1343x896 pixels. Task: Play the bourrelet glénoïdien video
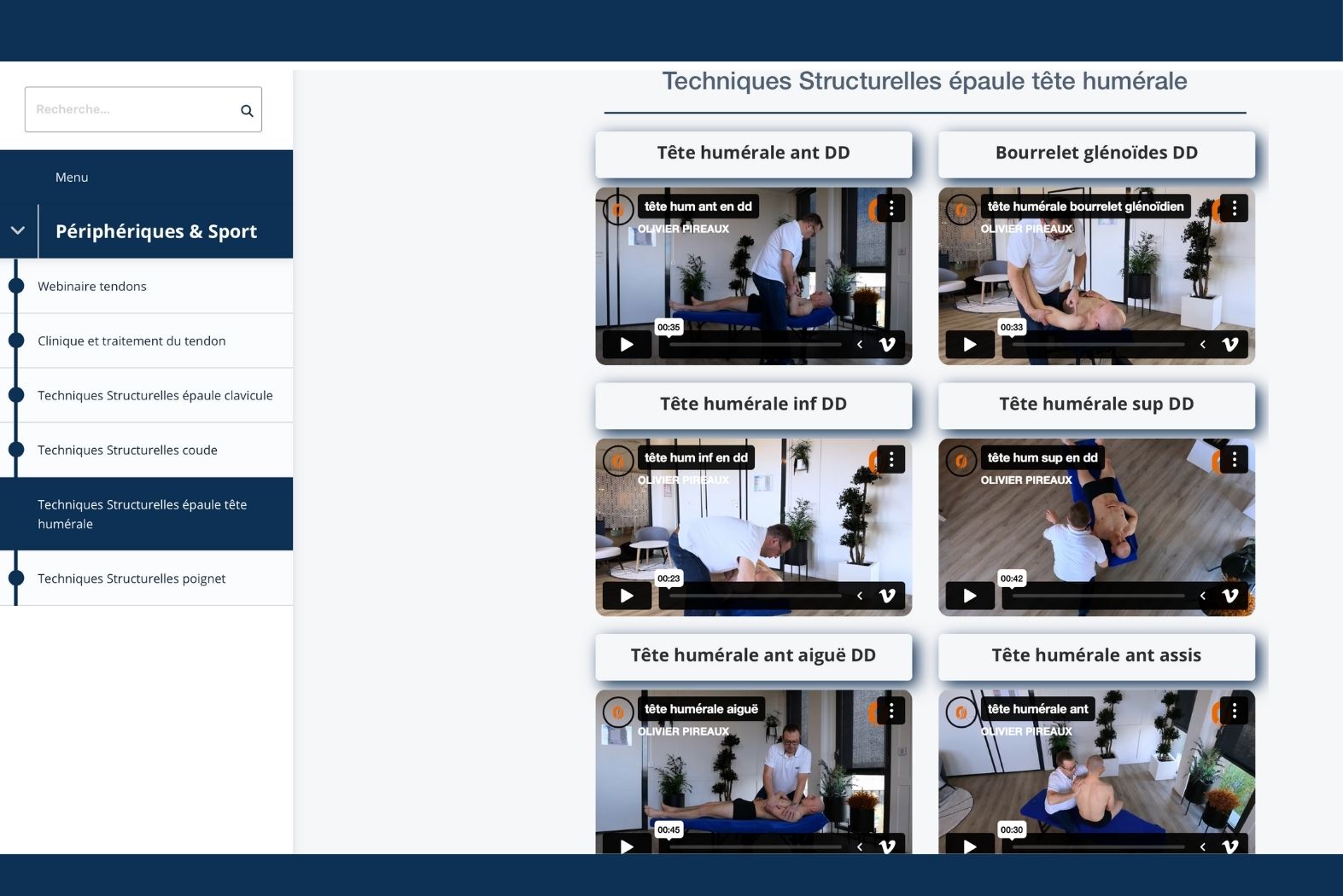(x=970, y=345)
